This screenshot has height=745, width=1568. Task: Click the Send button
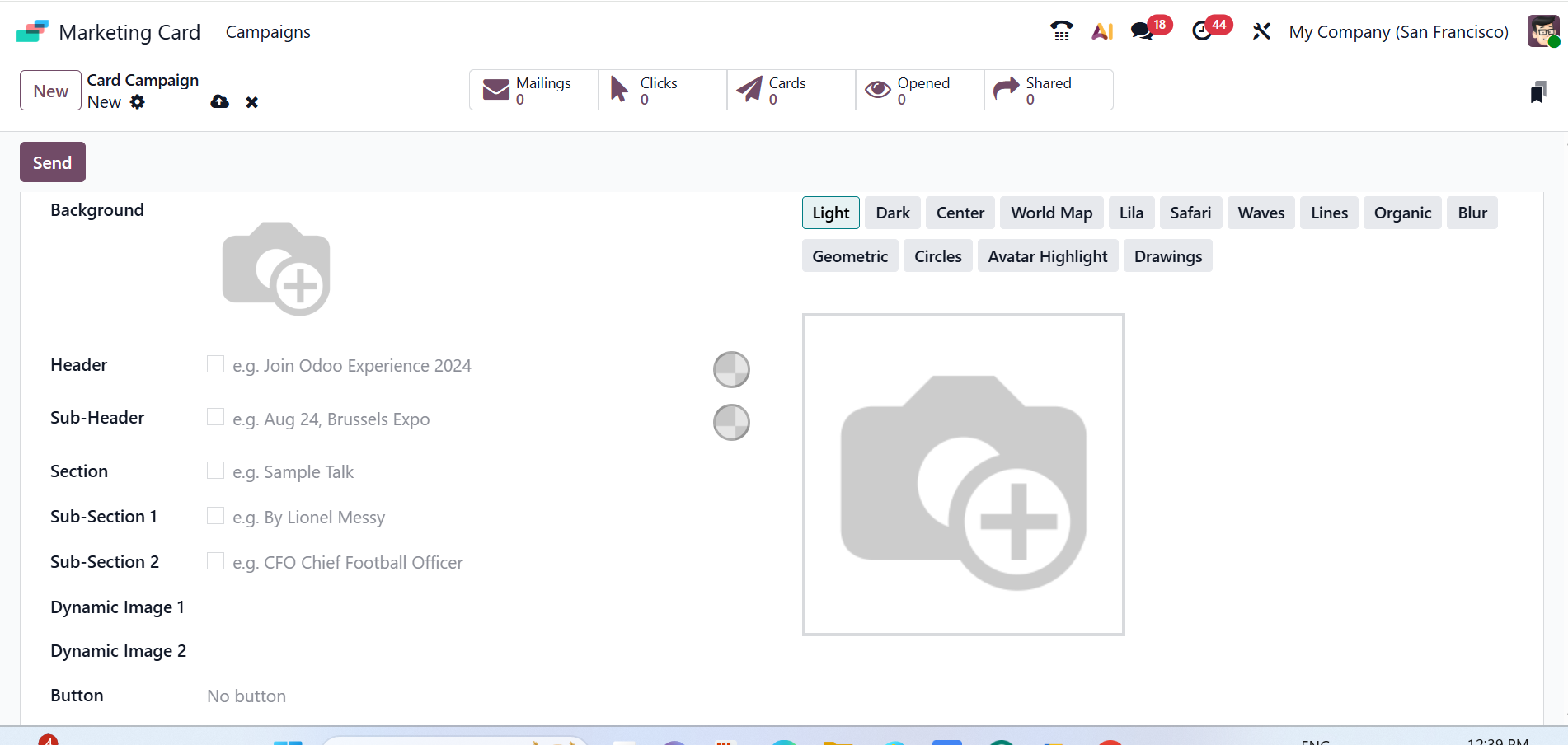tap(52, 162)
